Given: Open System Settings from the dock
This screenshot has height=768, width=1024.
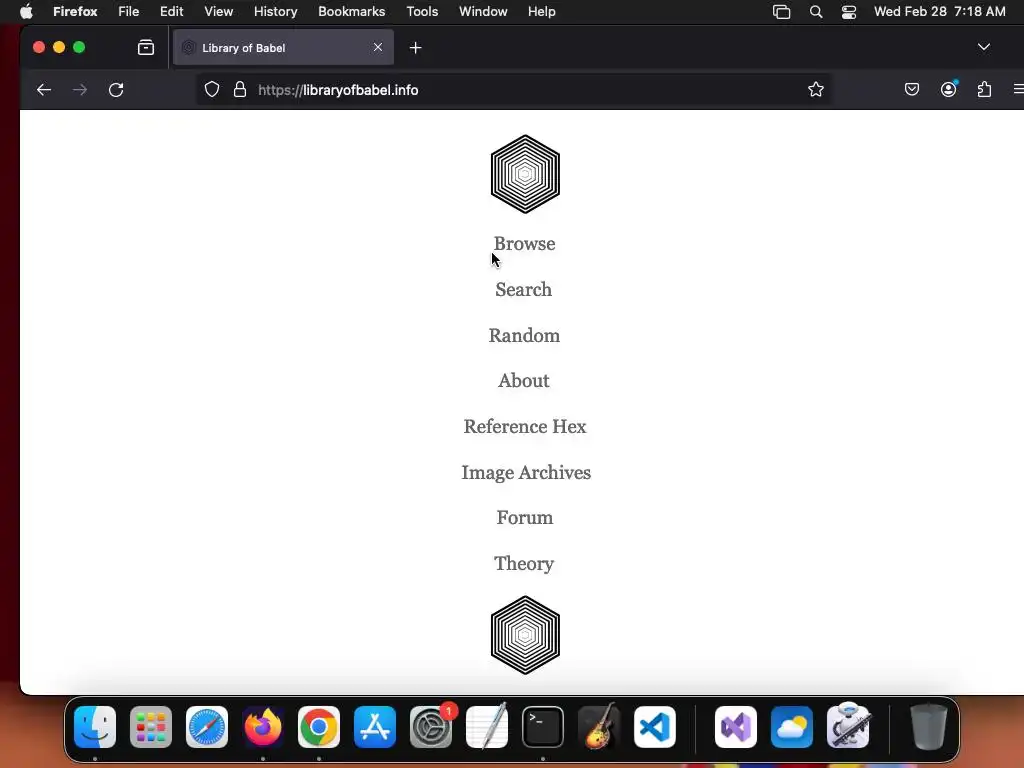Looking at the screenshot, I should 431,727.
